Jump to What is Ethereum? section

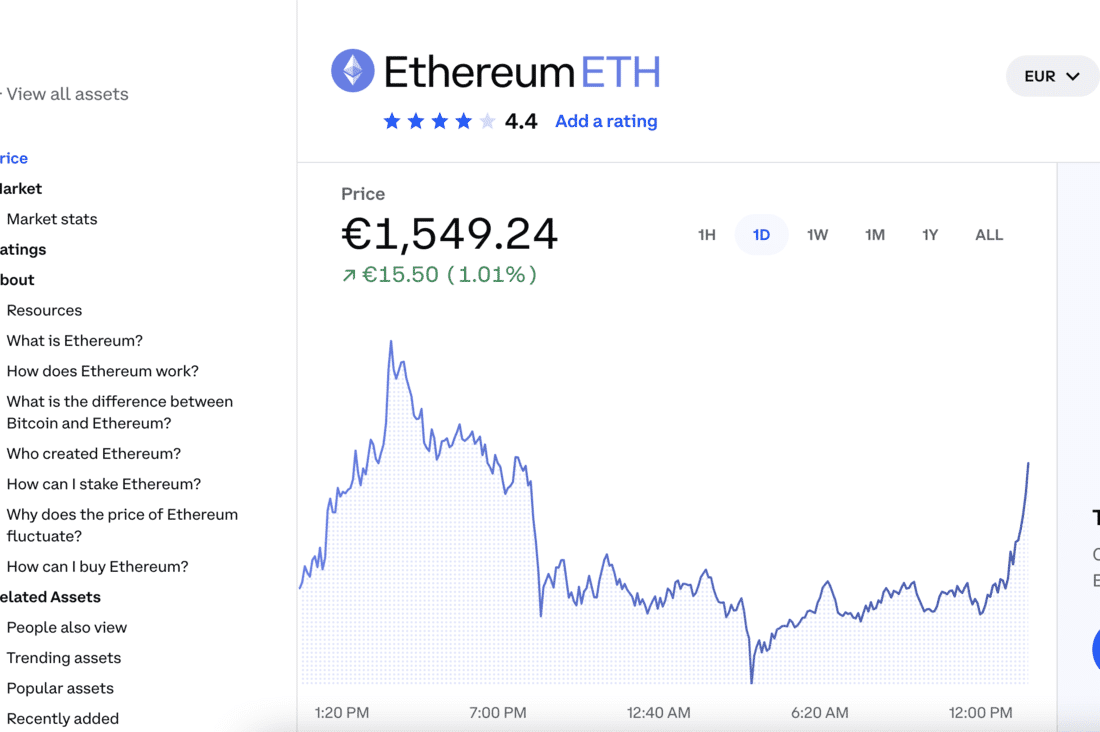[x=74, y=340]
